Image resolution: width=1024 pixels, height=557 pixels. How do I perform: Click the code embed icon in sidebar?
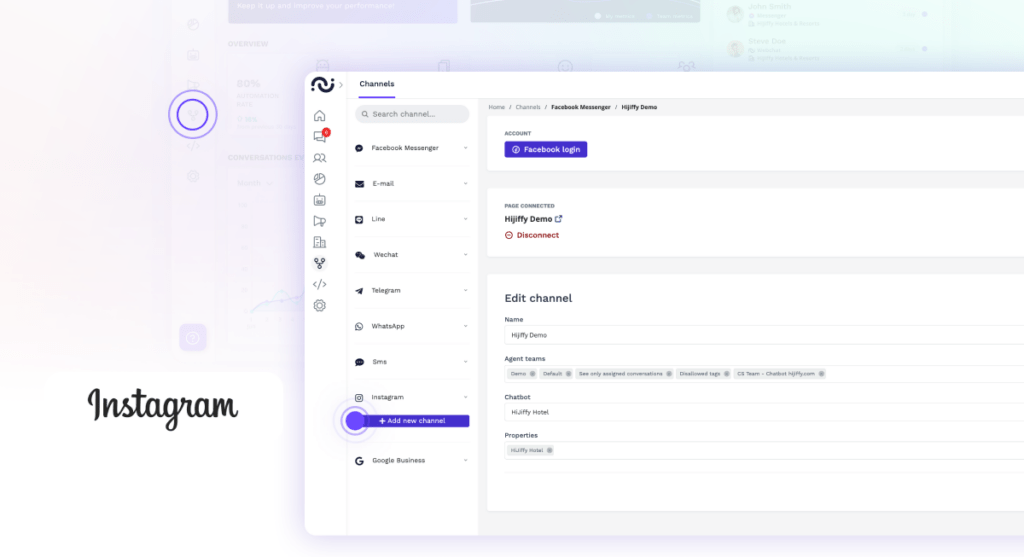tap(319, 284)
